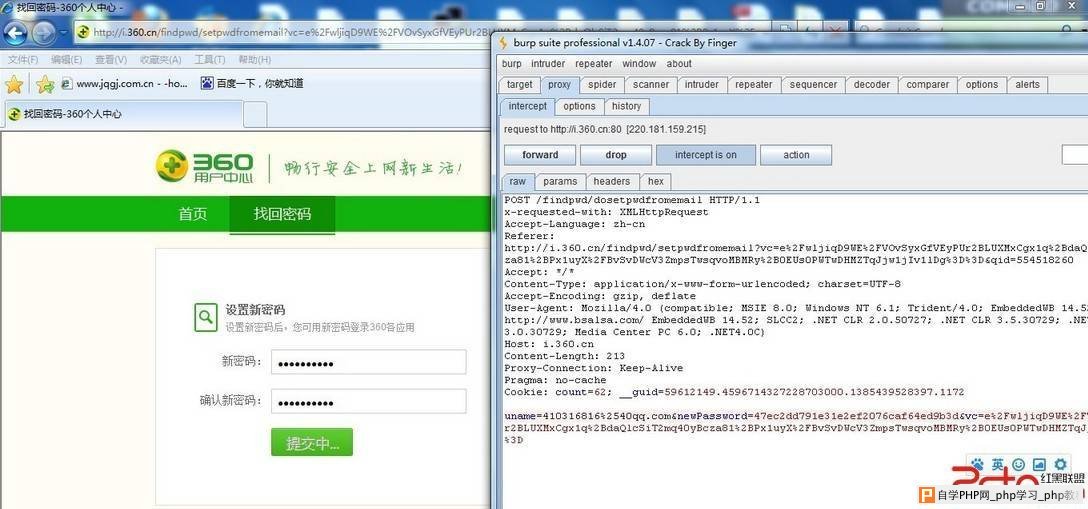Click the POST /findpwd/dosetpwdfromemail request line

(x=632, y=200)
